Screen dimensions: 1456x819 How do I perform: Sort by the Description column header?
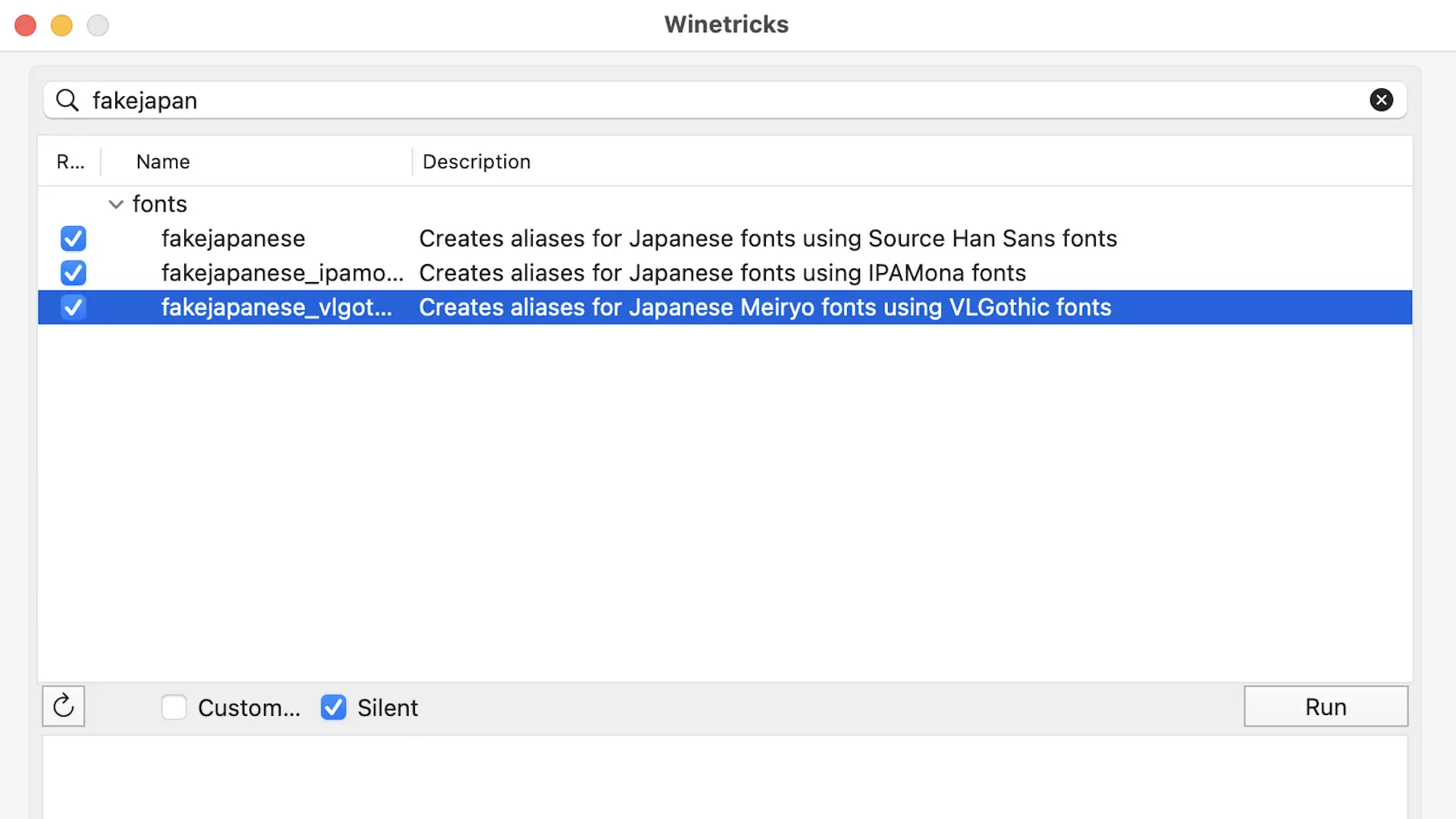[476, 162]
